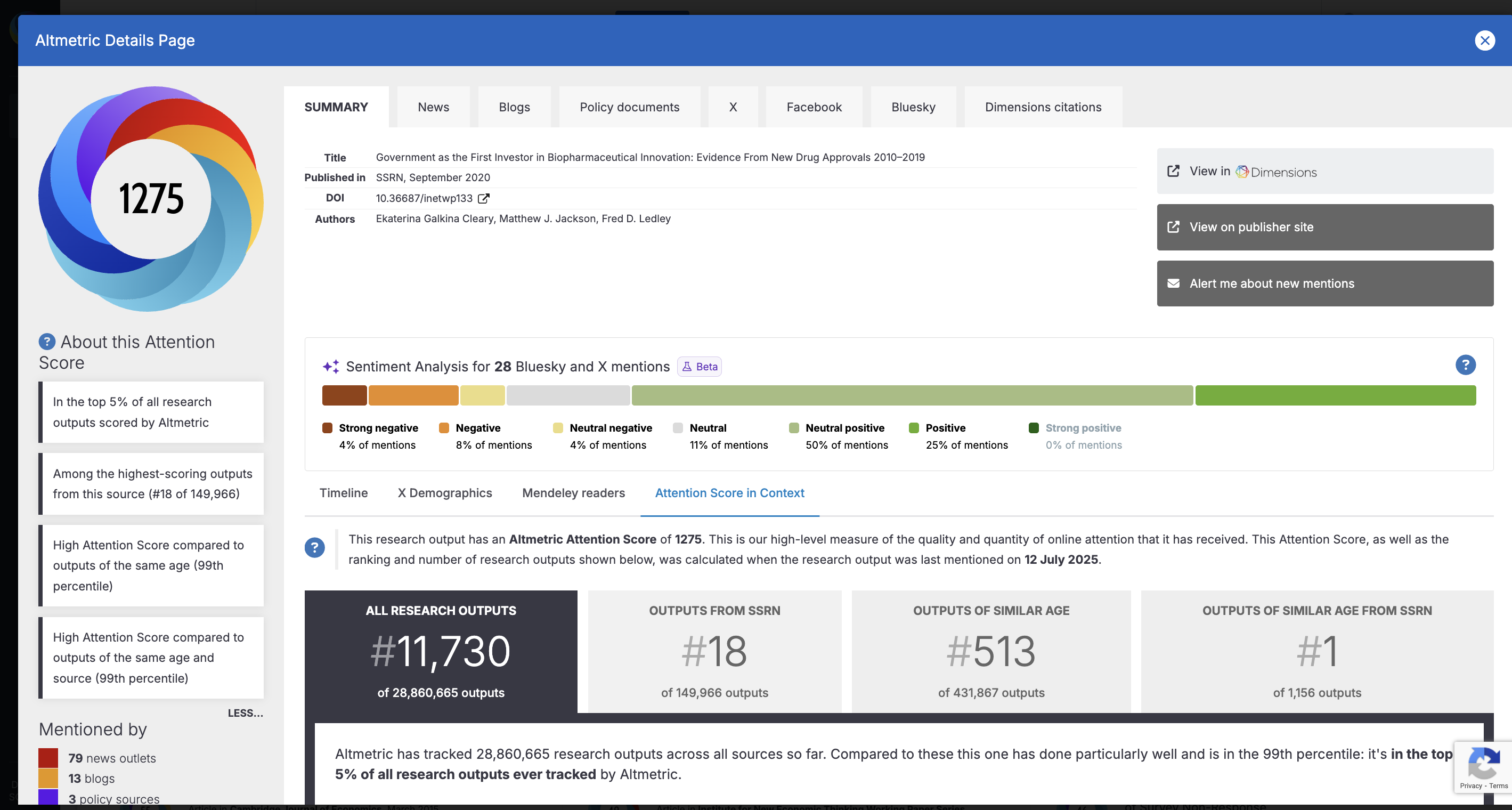Select the OUTPUTS FROM SSRN #18 card
This screenshot has width=1512, height=810.
click(714, 652)
